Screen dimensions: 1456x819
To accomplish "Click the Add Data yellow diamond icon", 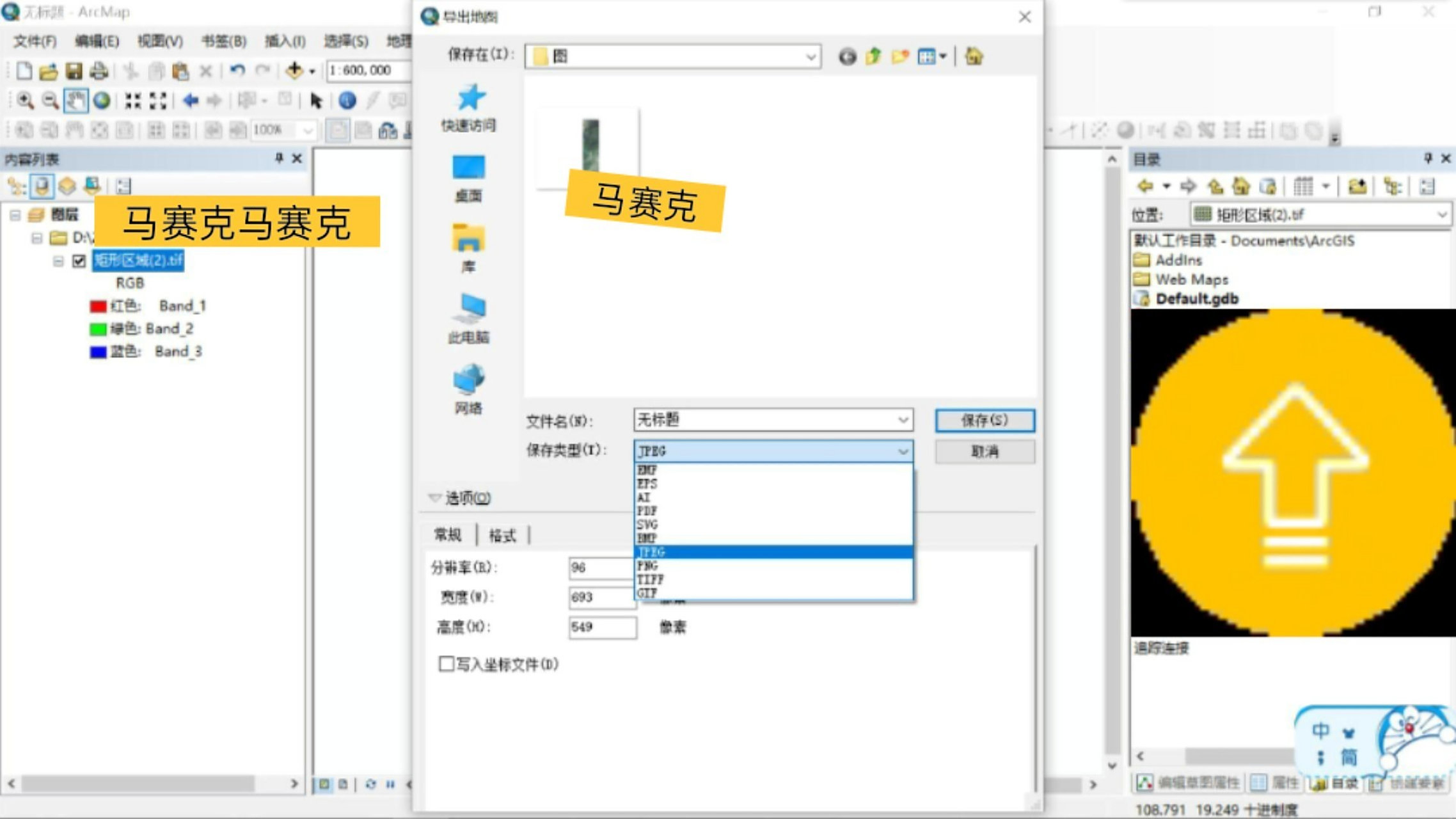I will click(x=296, y=70).
